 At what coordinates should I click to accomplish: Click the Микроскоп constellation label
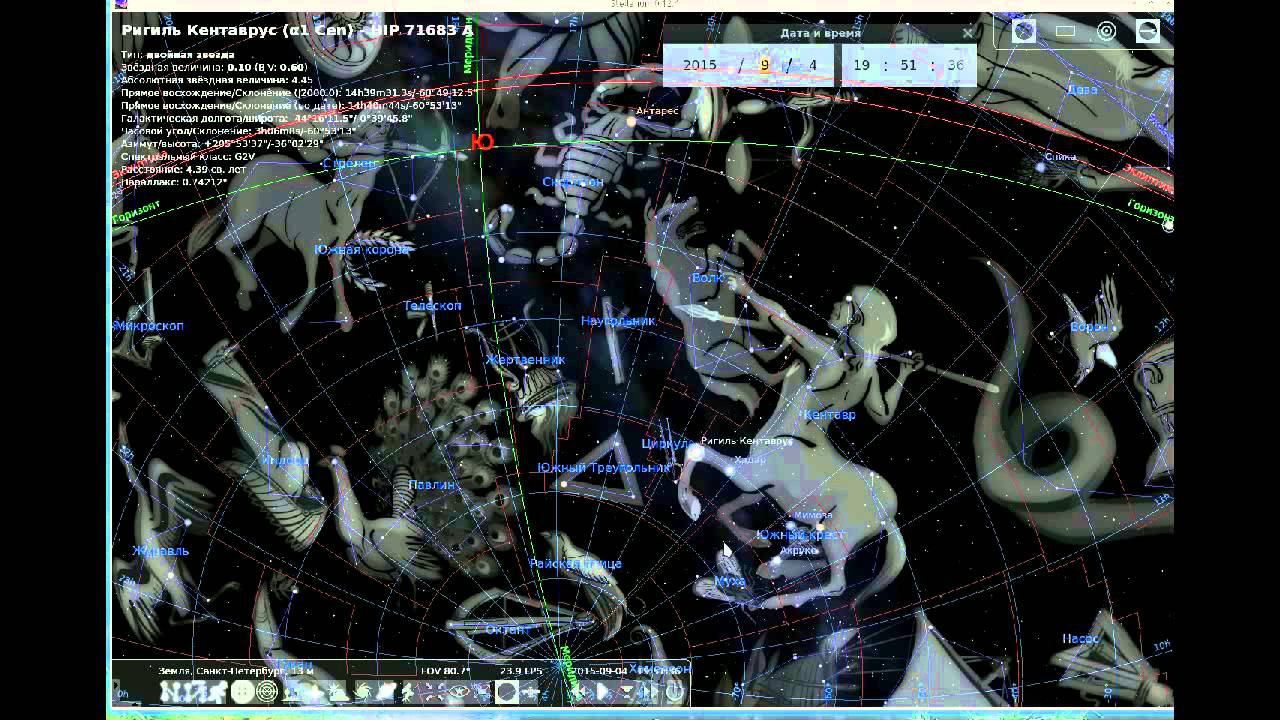(x=148, y=326)
